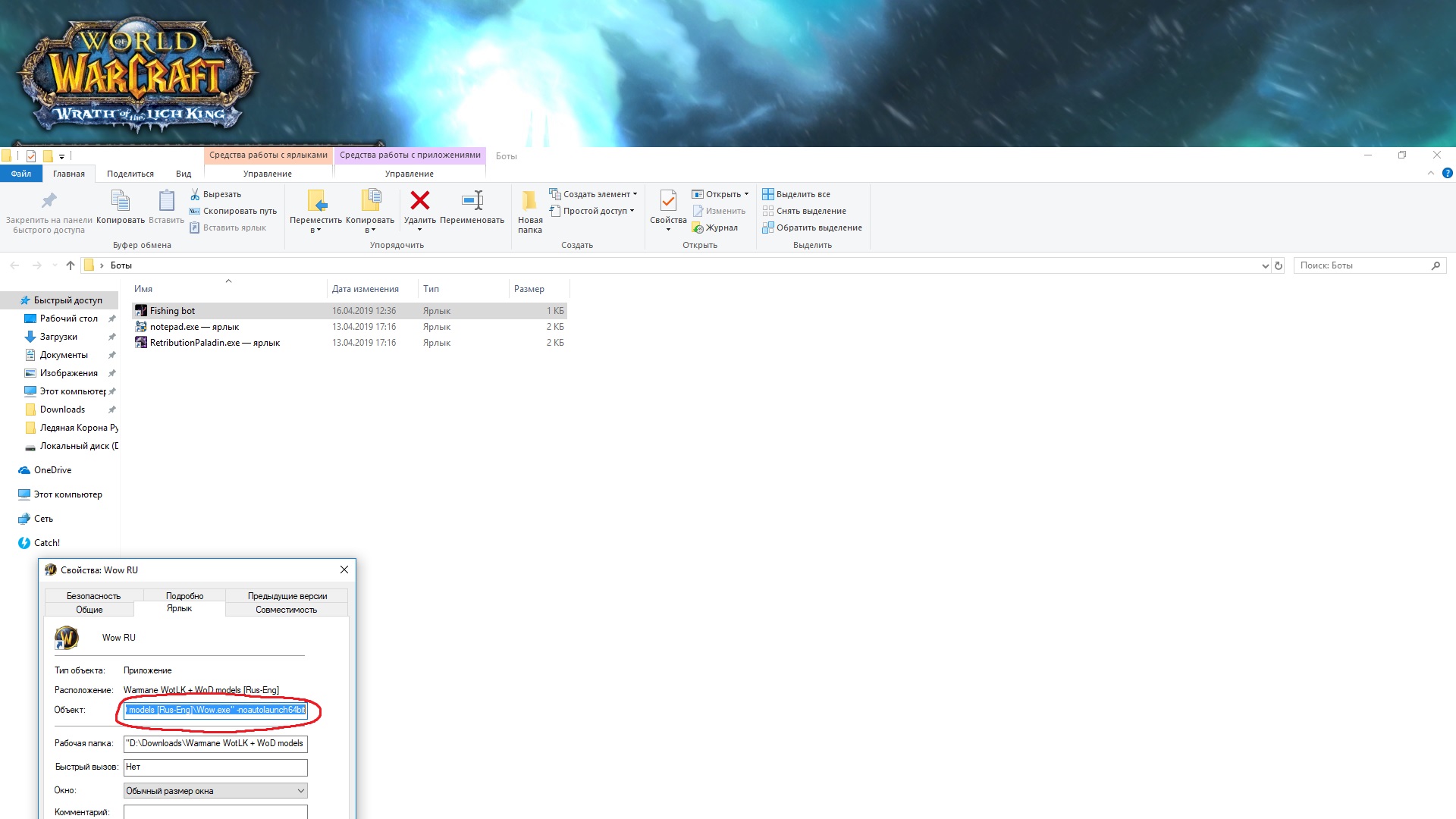
Task: Click the up-arrow navigation button
Action: 71,265
